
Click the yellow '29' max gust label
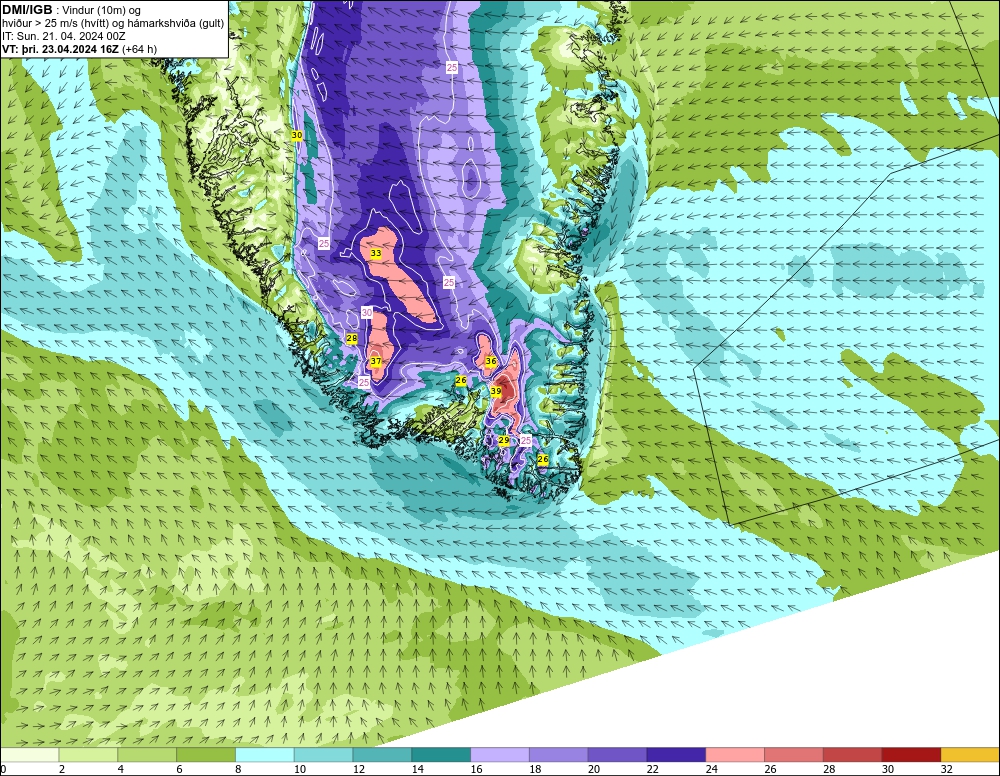503,440
